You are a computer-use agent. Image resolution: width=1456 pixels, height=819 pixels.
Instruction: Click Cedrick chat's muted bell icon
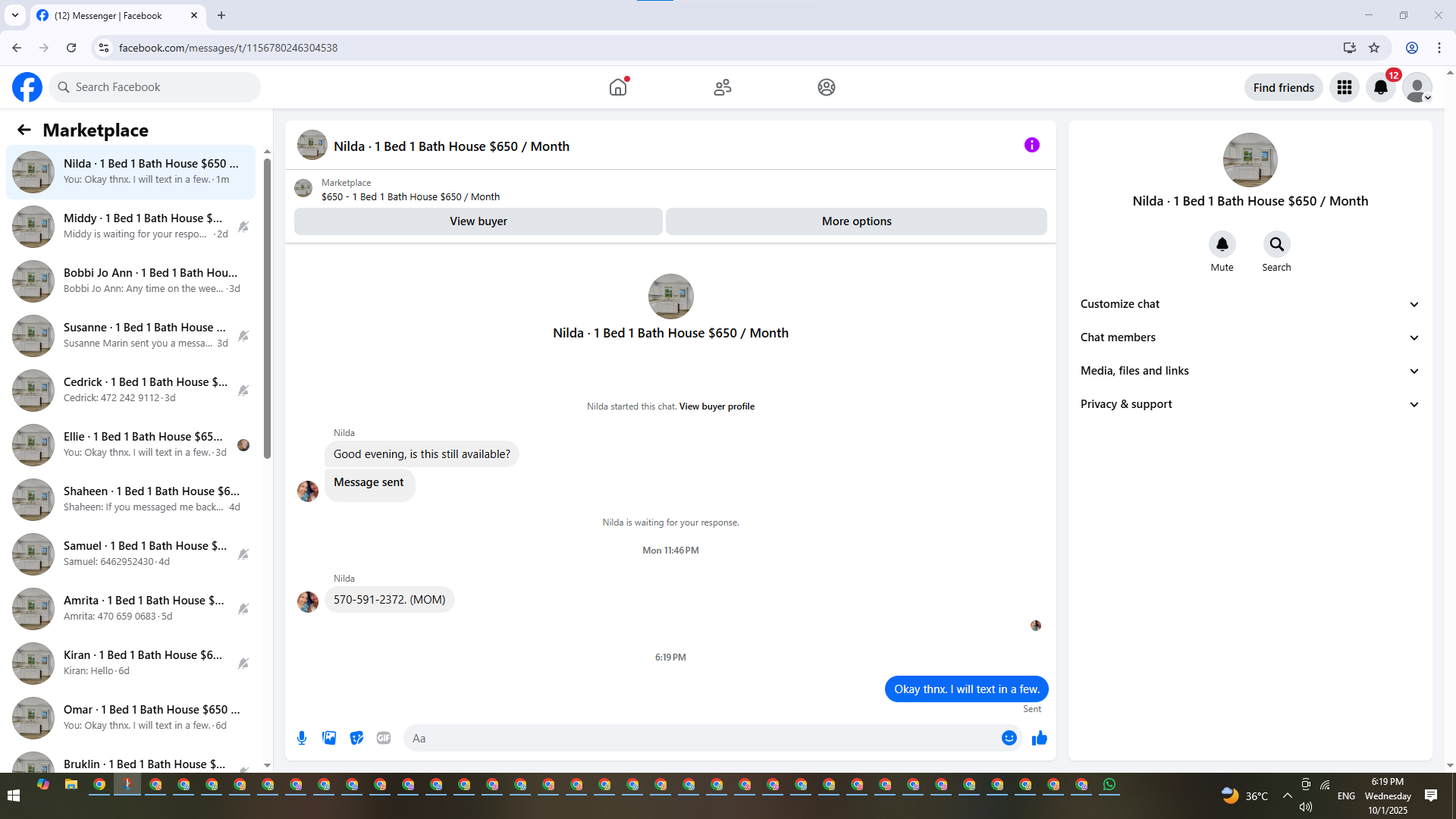243,391
